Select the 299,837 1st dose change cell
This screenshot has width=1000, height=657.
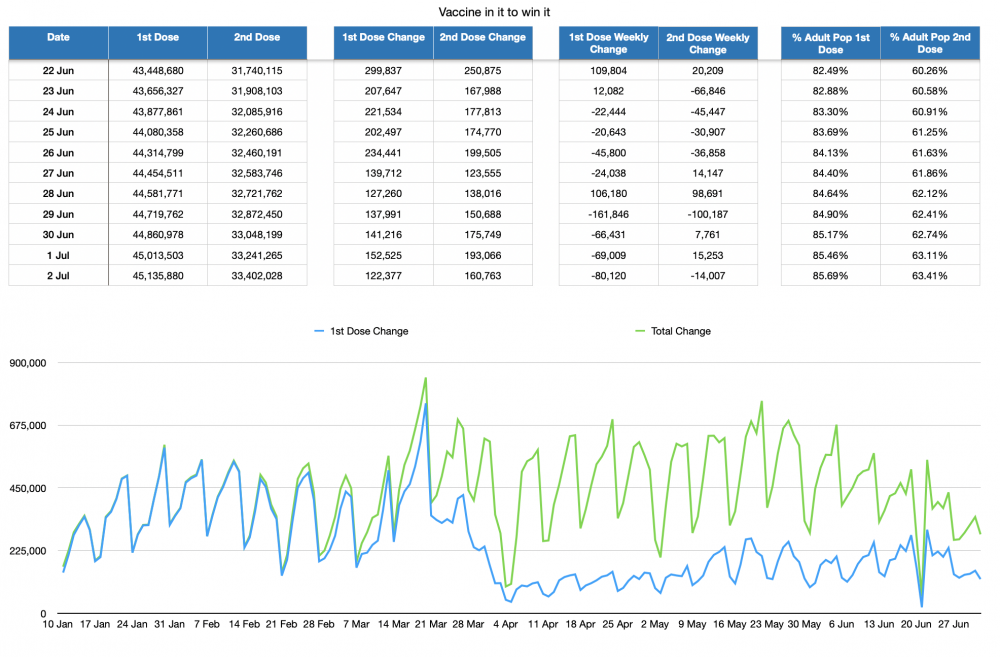point(383,71)
